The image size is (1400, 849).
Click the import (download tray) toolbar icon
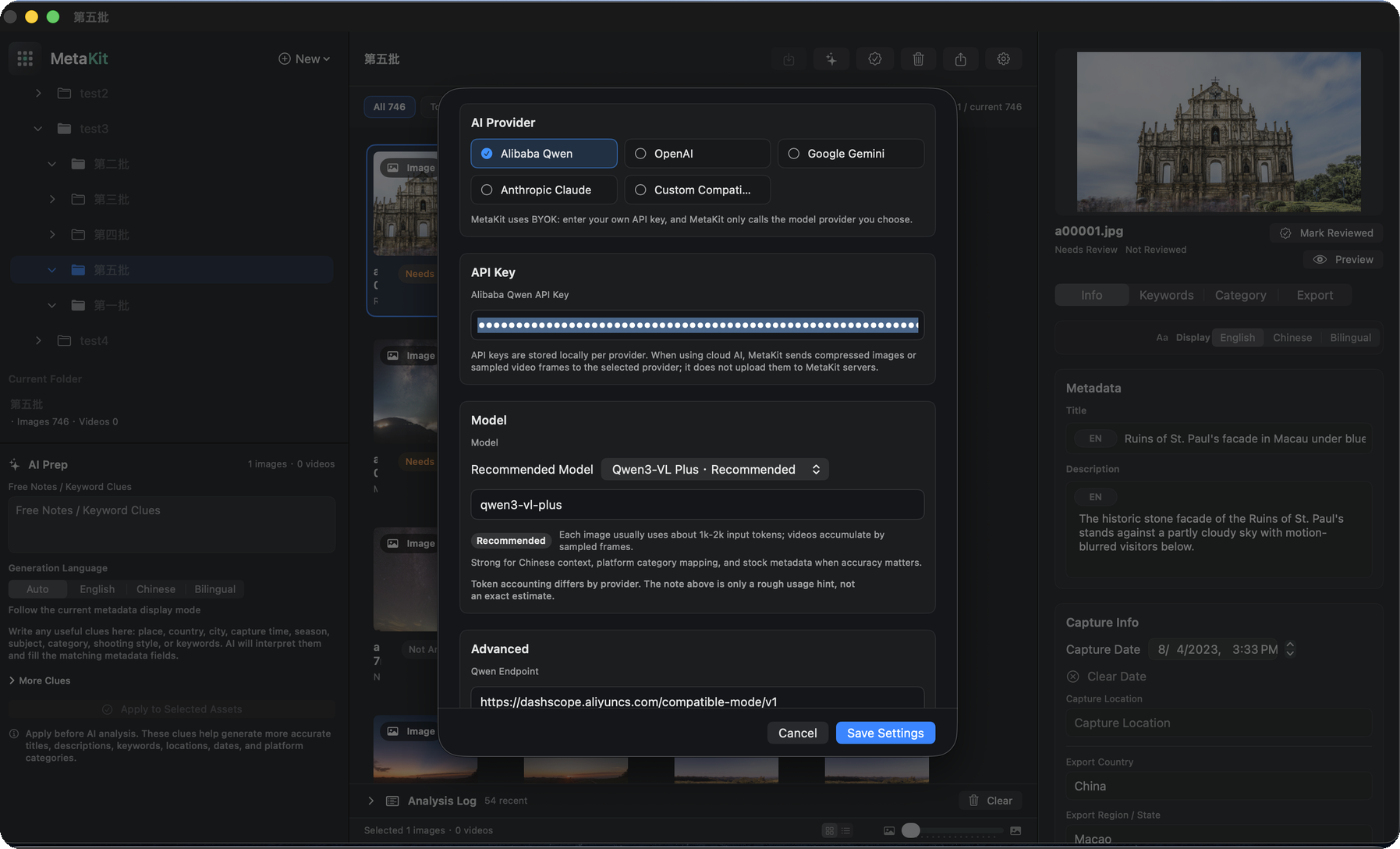(789, 59)
